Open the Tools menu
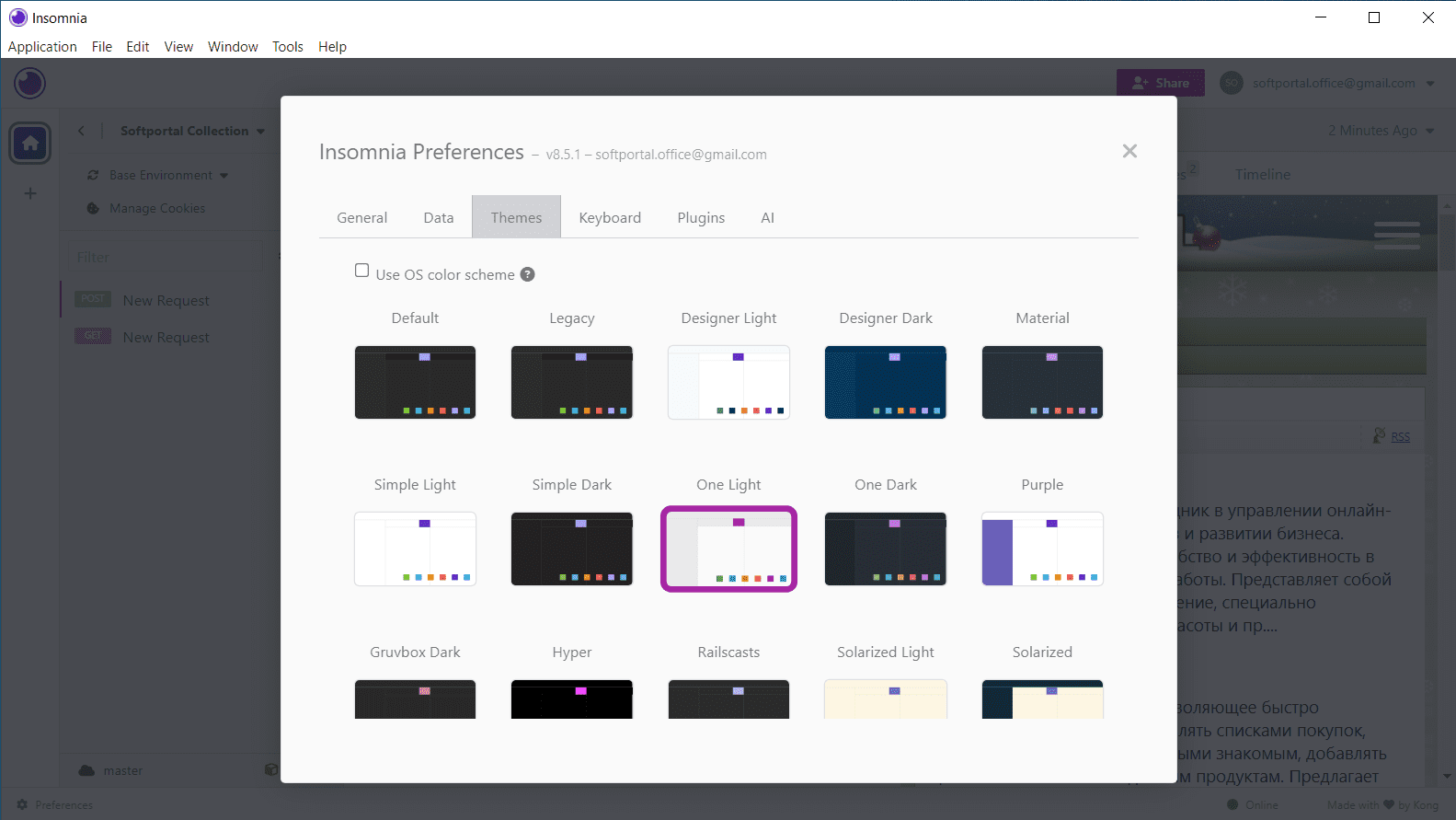1456x820 pixels. pyautogui.click(x=288, y=47)
